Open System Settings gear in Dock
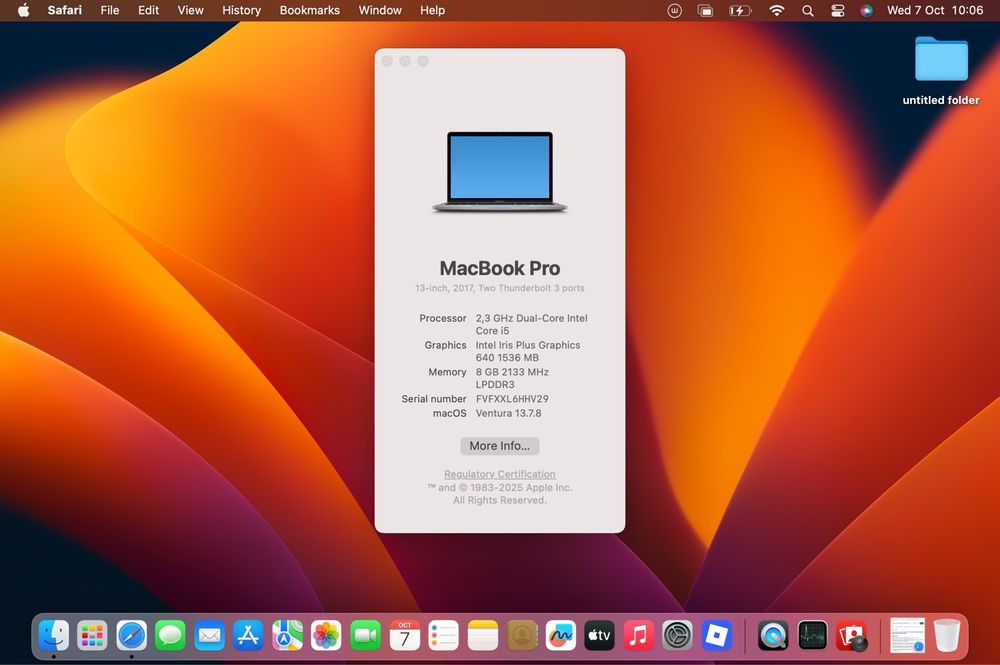This screenshot has width=1000, height=665. 677,635
